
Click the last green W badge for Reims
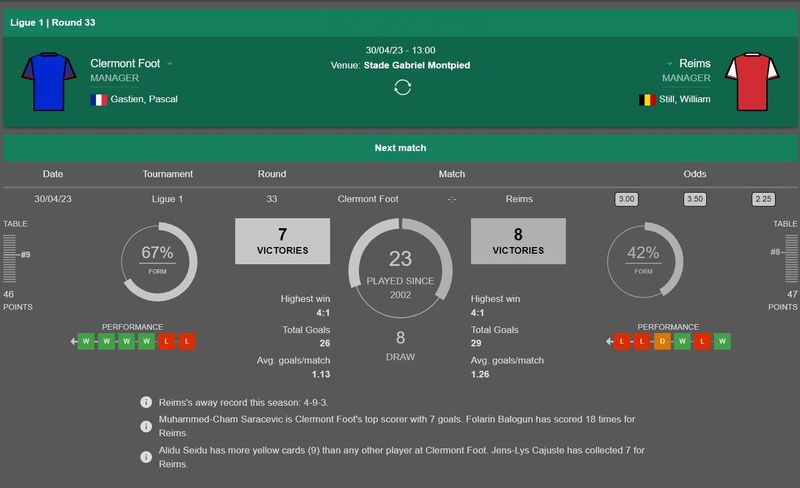pos(722,341)
